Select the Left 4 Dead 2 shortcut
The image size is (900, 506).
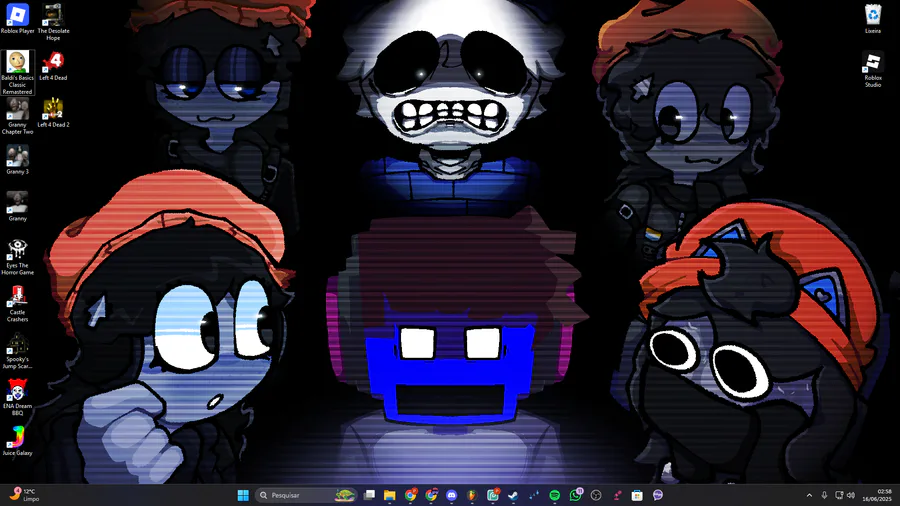(53, 113)
